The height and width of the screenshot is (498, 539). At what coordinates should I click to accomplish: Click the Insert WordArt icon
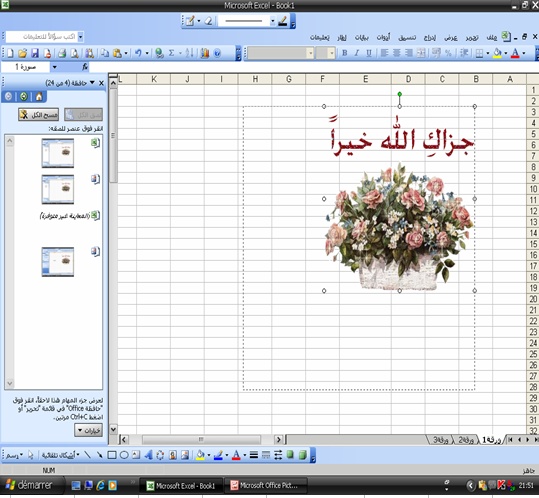tap(148, 455)
